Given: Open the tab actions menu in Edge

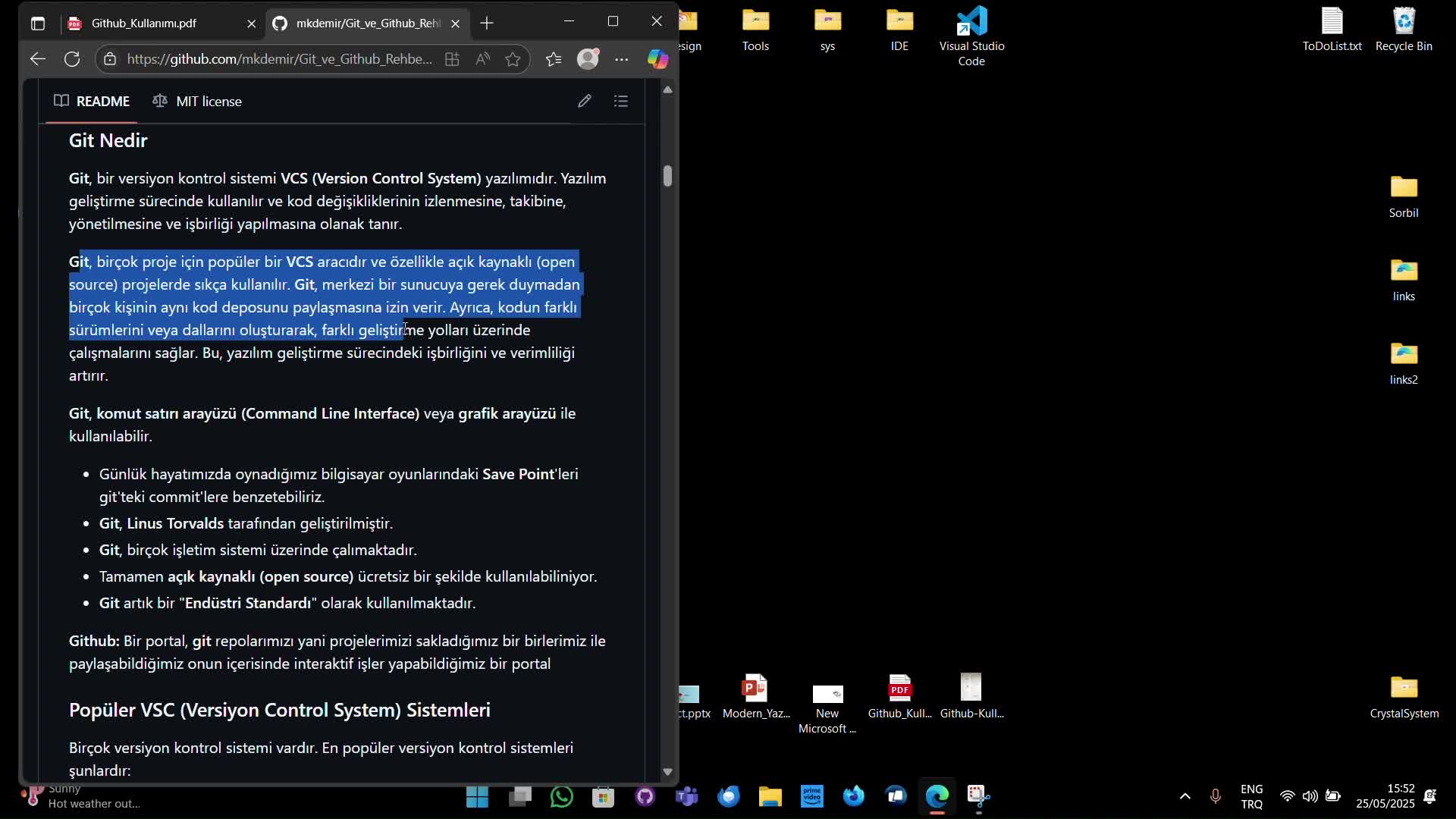Looking at the screenshot, I should pyautogui.click(x=38, y=24).
